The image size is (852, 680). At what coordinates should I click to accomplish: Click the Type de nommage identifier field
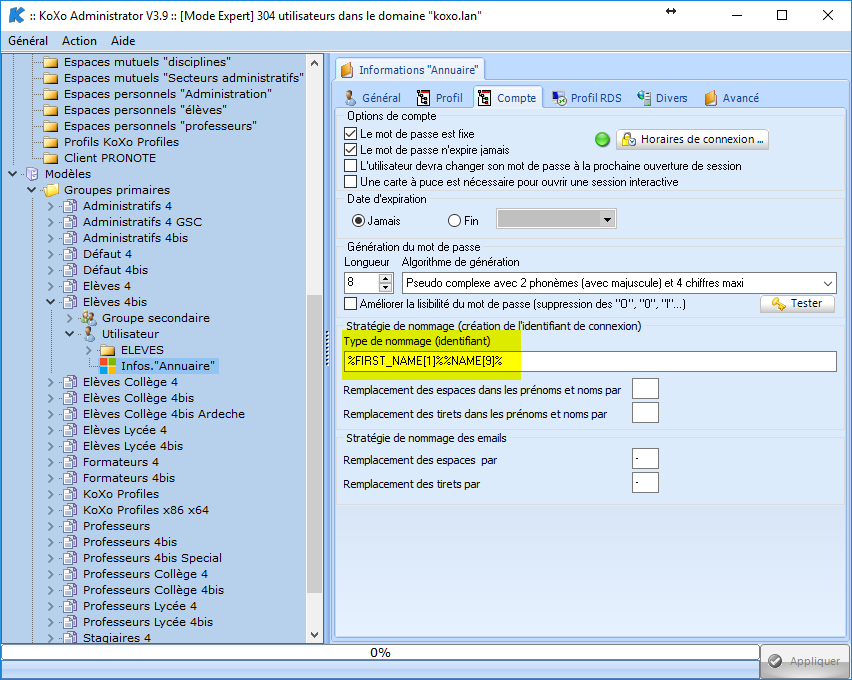coord(590,361)
